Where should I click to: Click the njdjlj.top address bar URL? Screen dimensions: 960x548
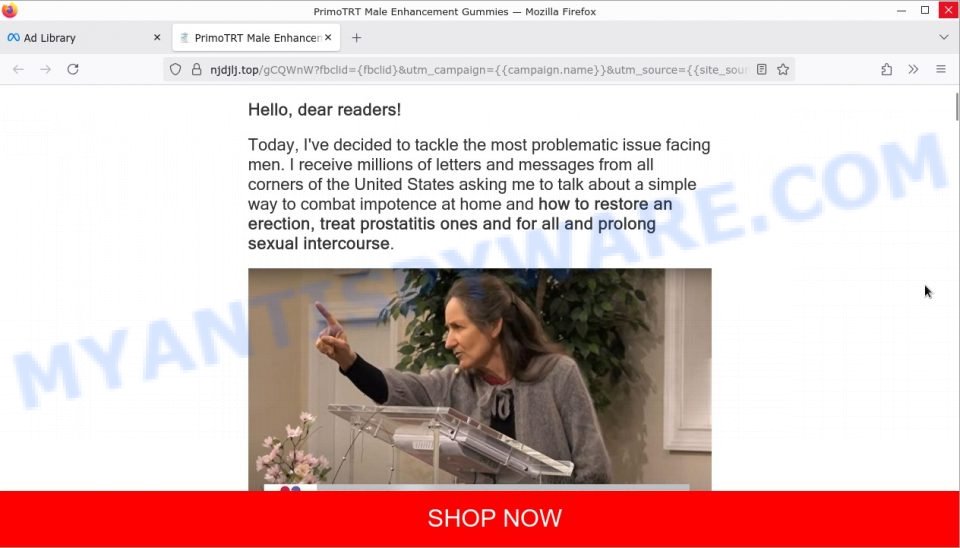[x=478, y=69]
